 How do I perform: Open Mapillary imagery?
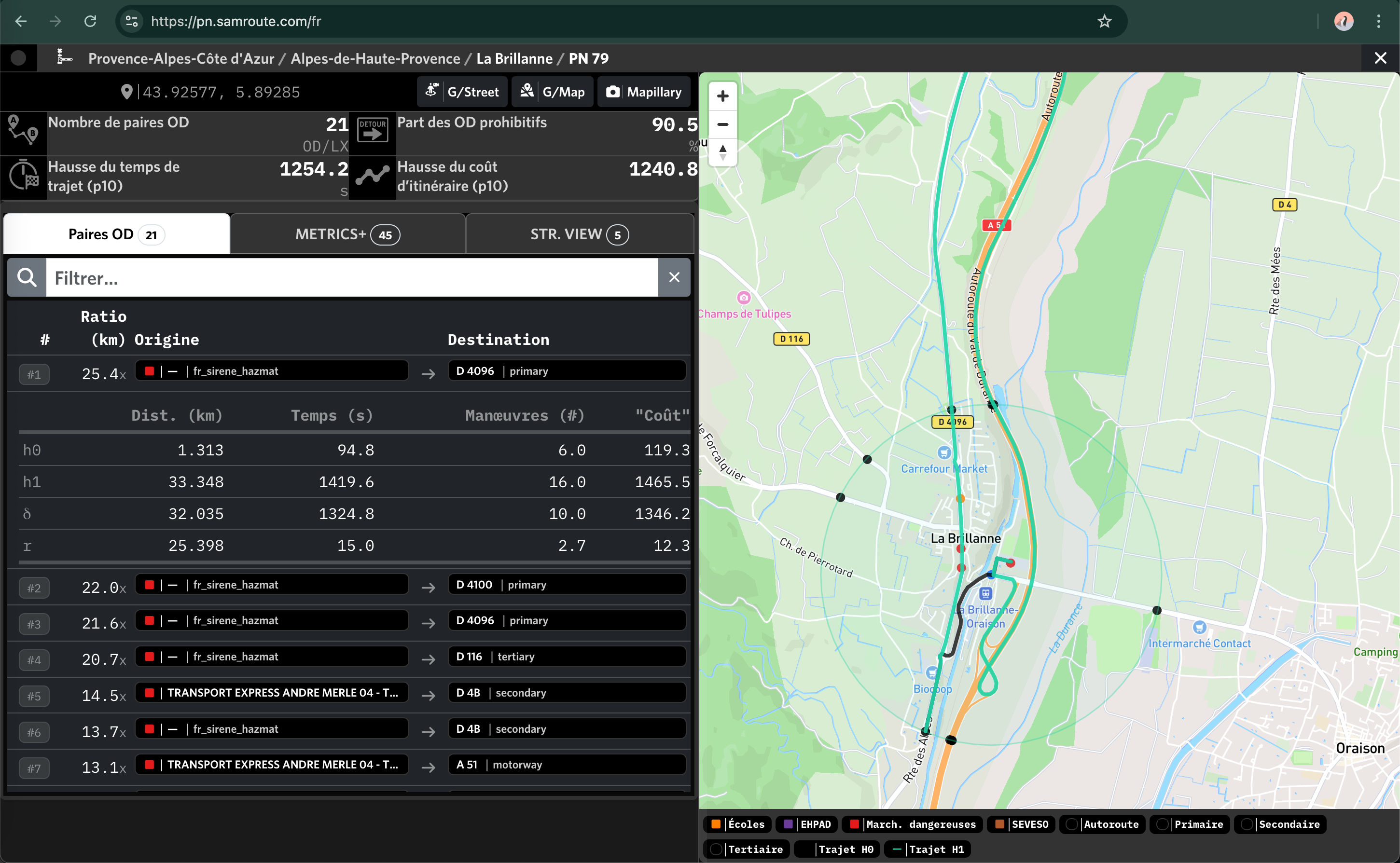[x=643, y=92]
